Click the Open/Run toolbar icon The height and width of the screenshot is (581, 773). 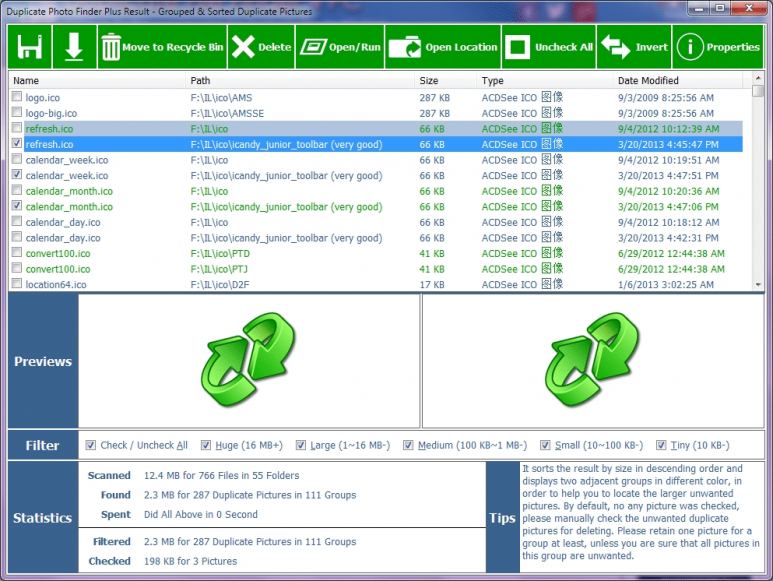point(313,47)
